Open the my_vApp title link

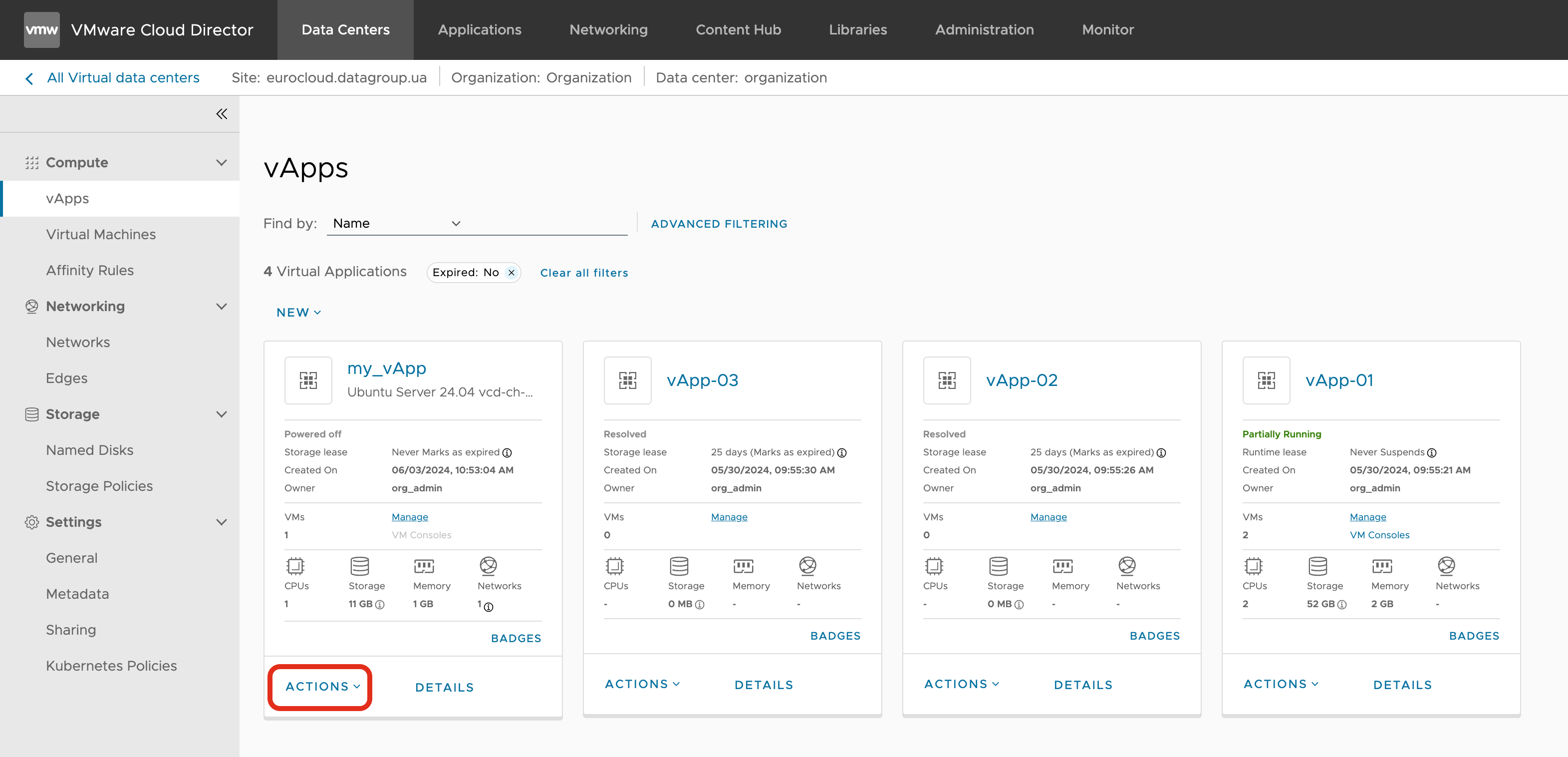click(387, 369)
